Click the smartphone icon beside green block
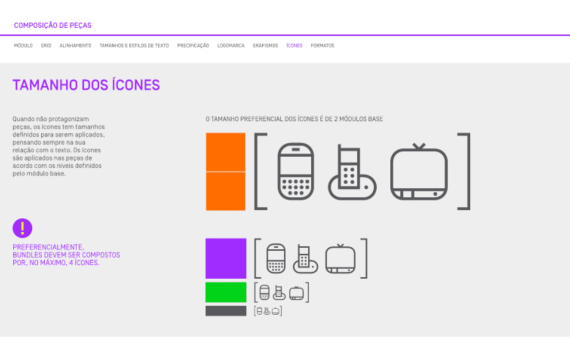 point(265,292)
